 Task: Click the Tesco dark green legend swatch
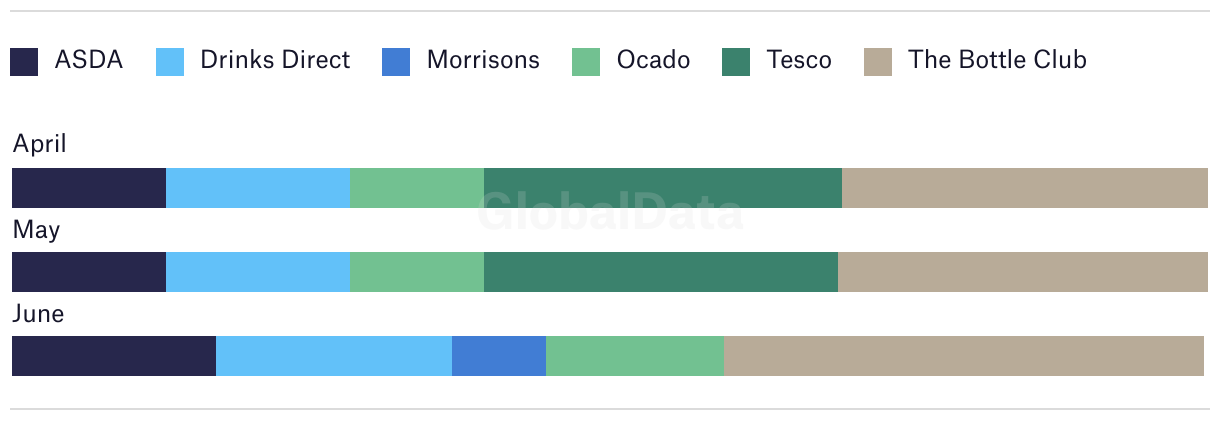click(x=736, y=62)
